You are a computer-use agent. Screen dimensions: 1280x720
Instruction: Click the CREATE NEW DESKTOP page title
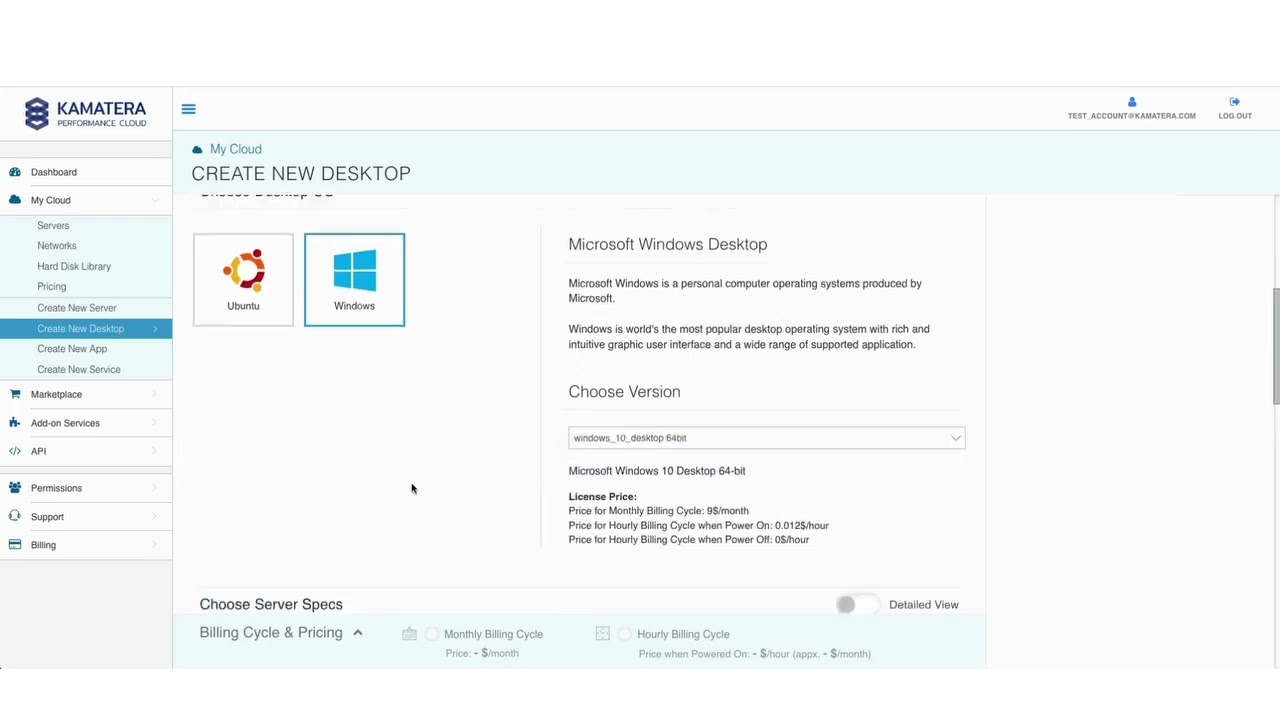click(x=301, y=174)
